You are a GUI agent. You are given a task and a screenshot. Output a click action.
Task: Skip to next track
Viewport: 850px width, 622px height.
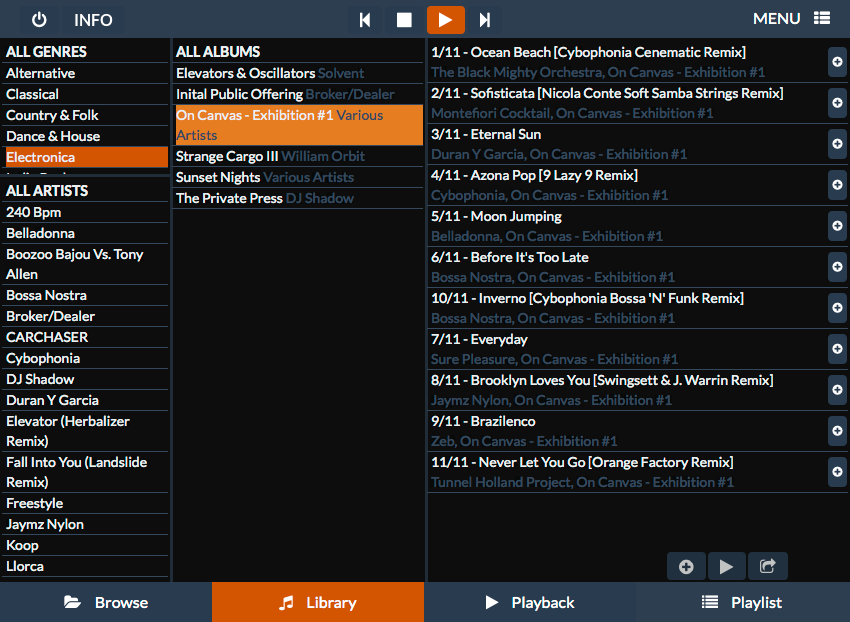[485, 20]
